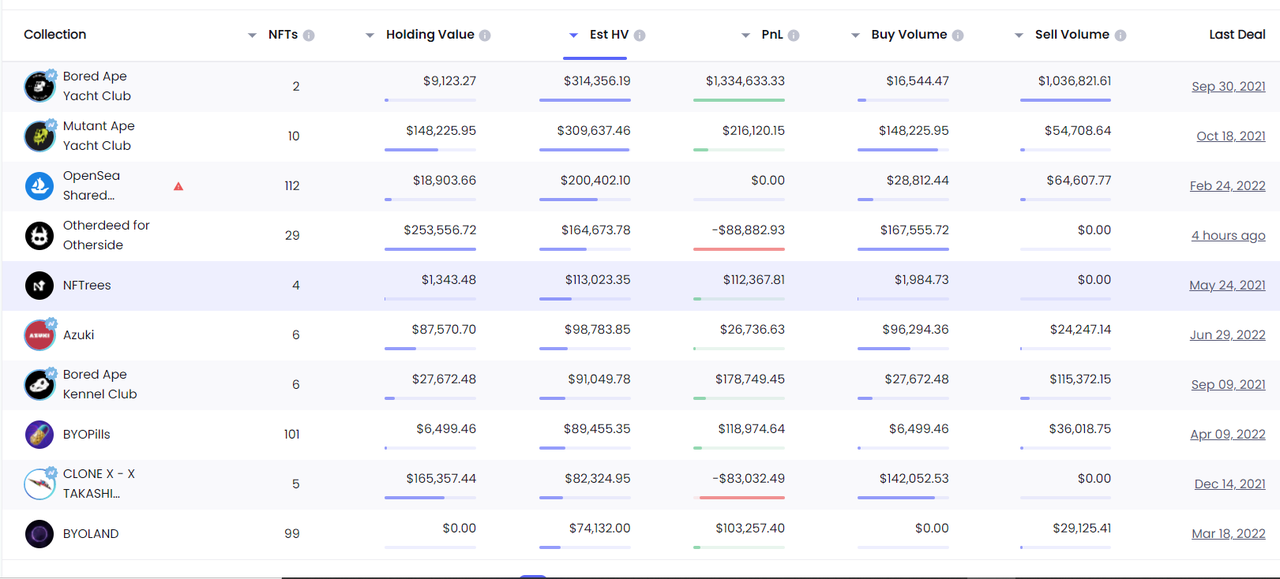Sort by PnL using its arrow
Image resolution: width=1280 pixels, height=579 pixels.
coord(746,36)
